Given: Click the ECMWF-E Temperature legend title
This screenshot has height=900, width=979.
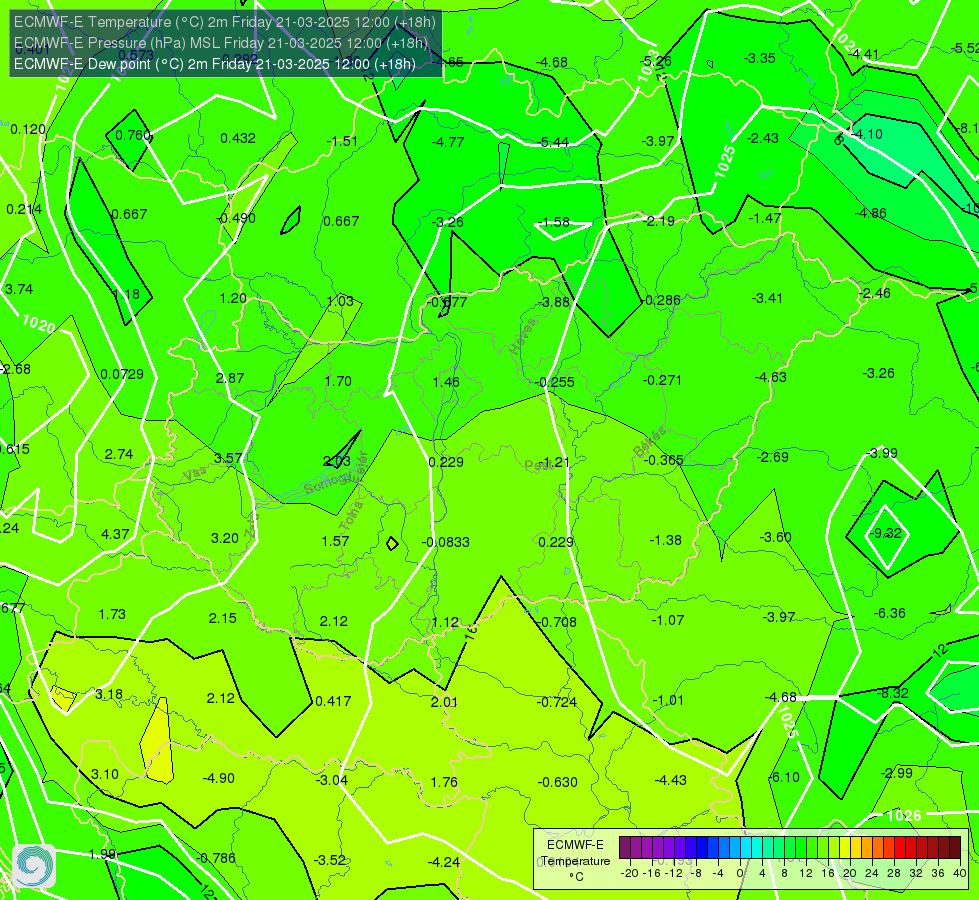Looking at the screenshot, I should [575, 860].
